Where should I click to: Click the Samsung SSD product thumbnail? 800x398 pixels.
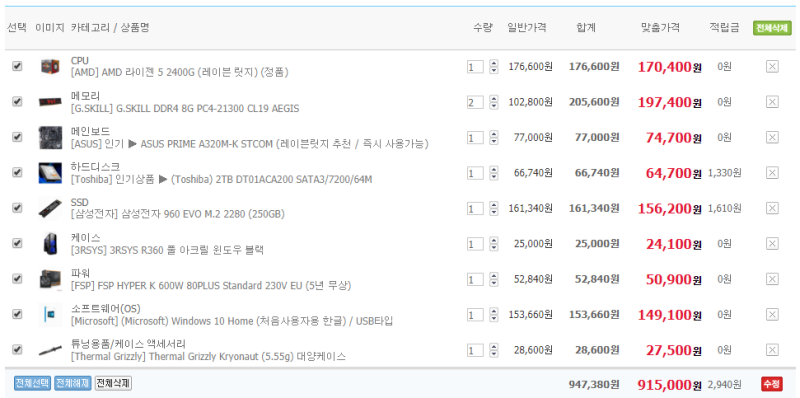click(x=50, y=208)
